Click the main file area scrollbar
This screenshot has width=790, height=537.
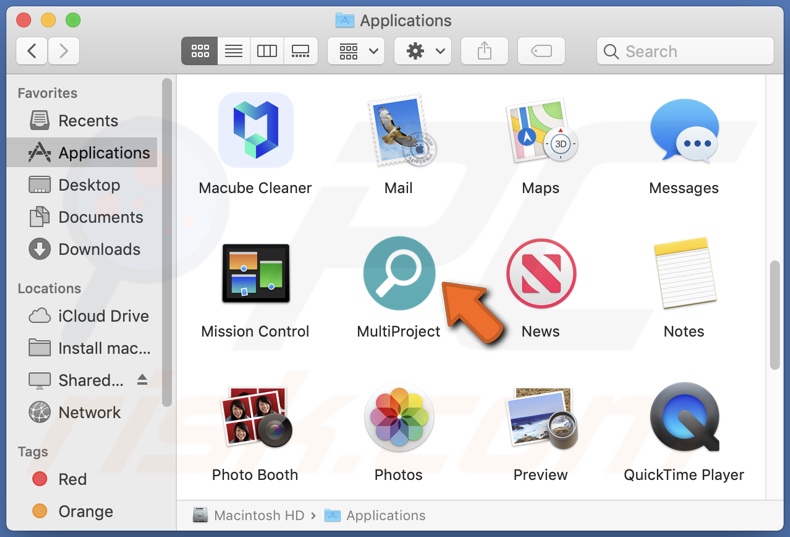(774, 315)
